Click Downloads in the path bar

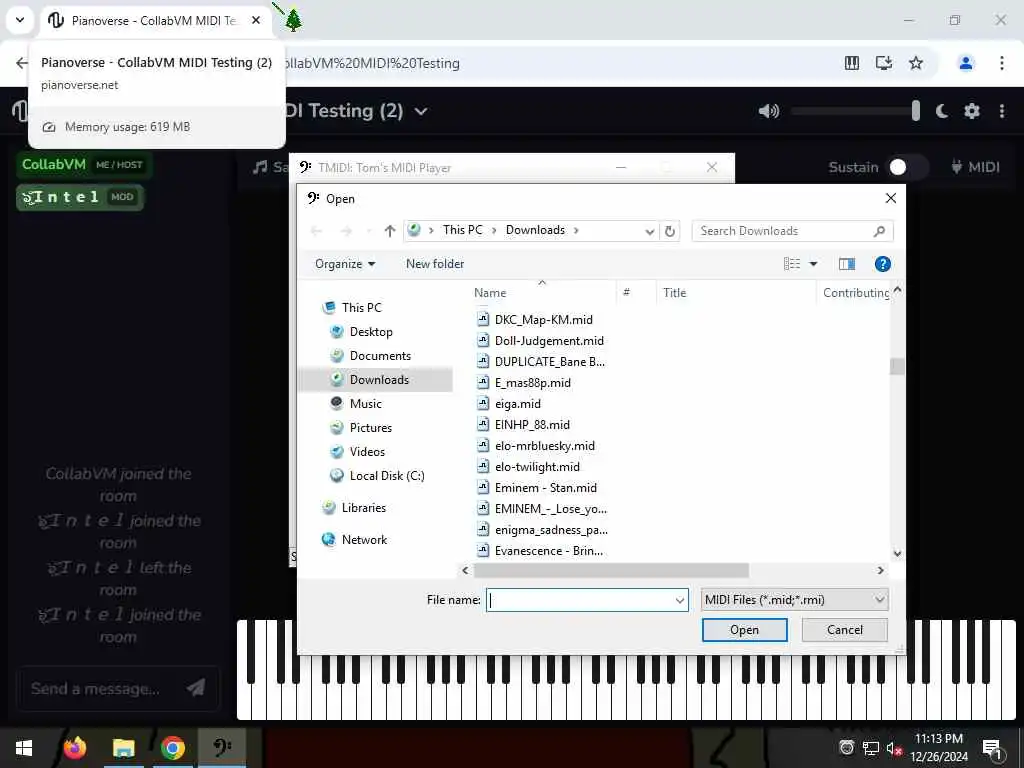[x=535, y=230]
